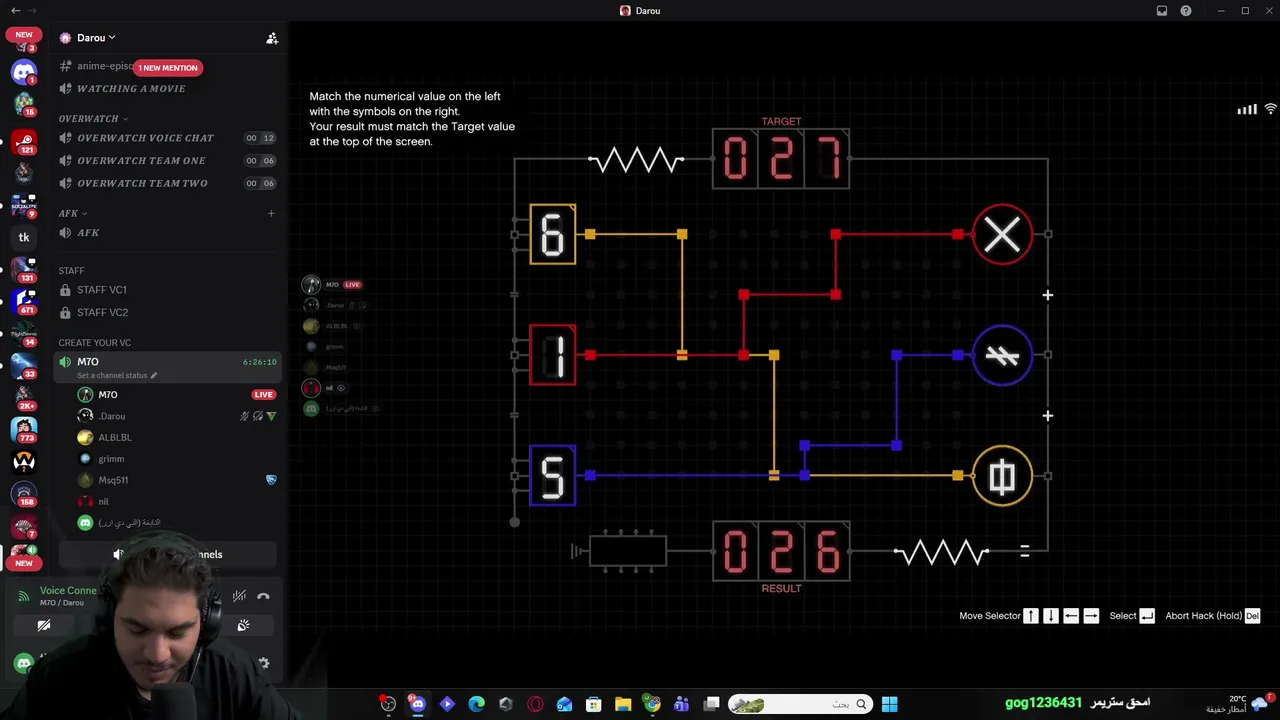Click the Move Selector right arrow key

[x=1091, y=616]
